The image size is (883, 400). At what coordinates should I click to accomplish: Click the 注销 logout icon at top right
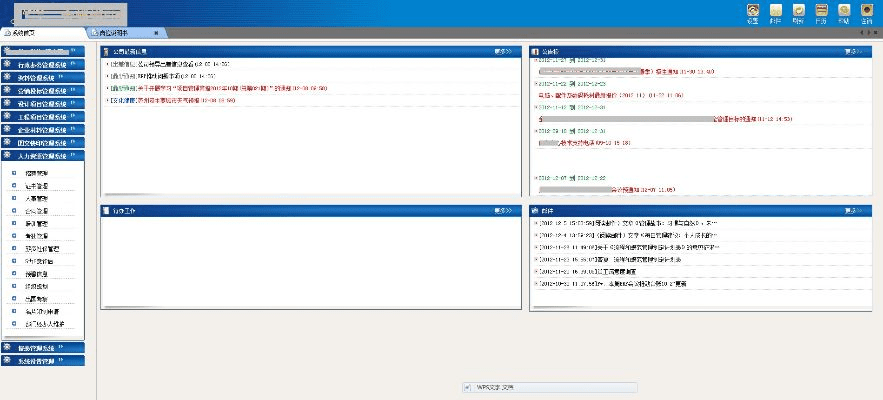pyautogui.click(x=866, y=12)
